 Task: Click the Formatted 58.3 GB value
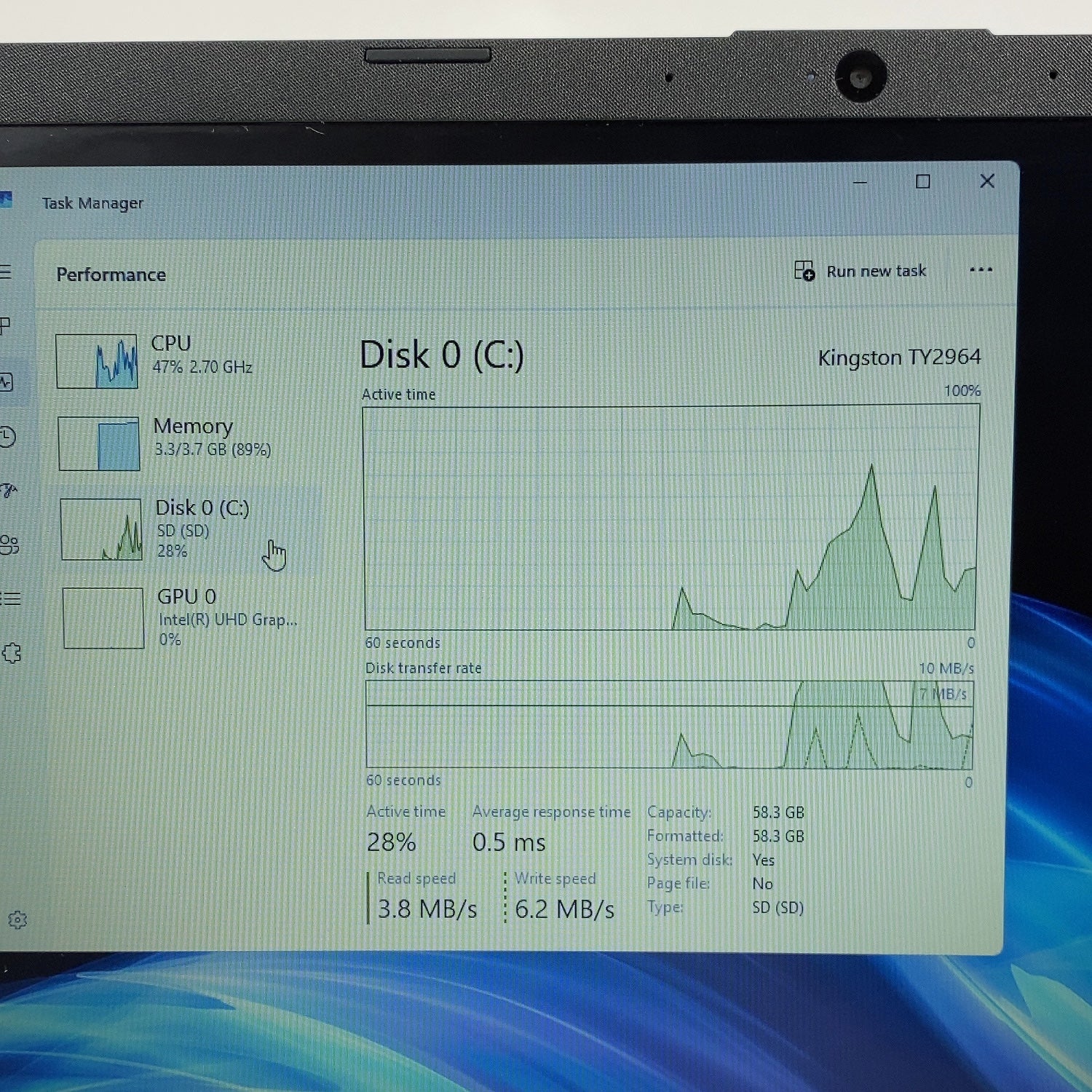(778, 836)
